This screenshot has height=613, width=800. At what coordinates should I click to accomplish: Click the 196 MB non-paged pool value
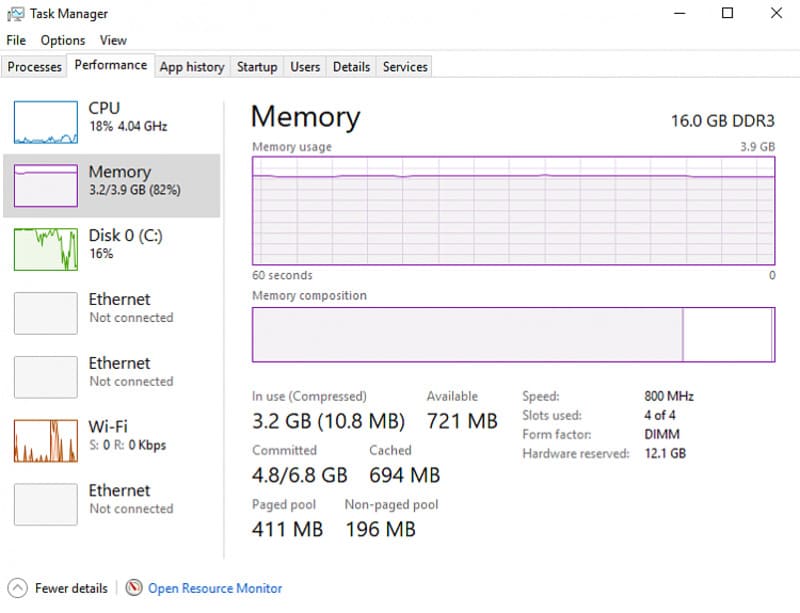[x=381, y=529]
